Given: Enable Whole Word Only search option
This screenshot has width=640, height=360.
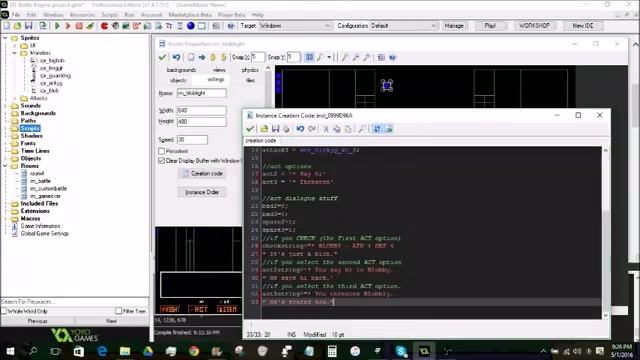Looking at the screenshot, I should tap(4, 311).
